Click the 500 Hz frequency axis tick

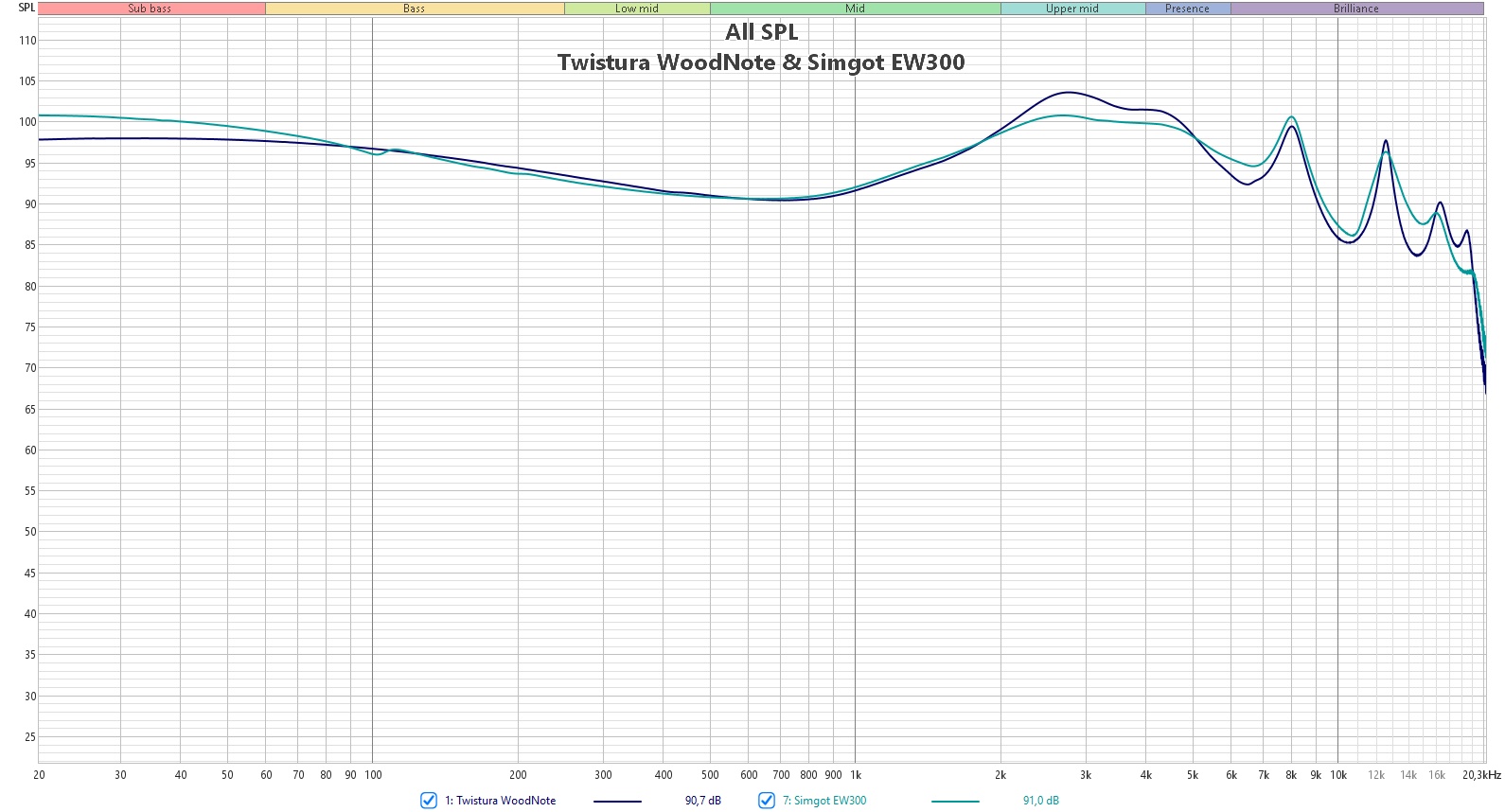point(710,775)
